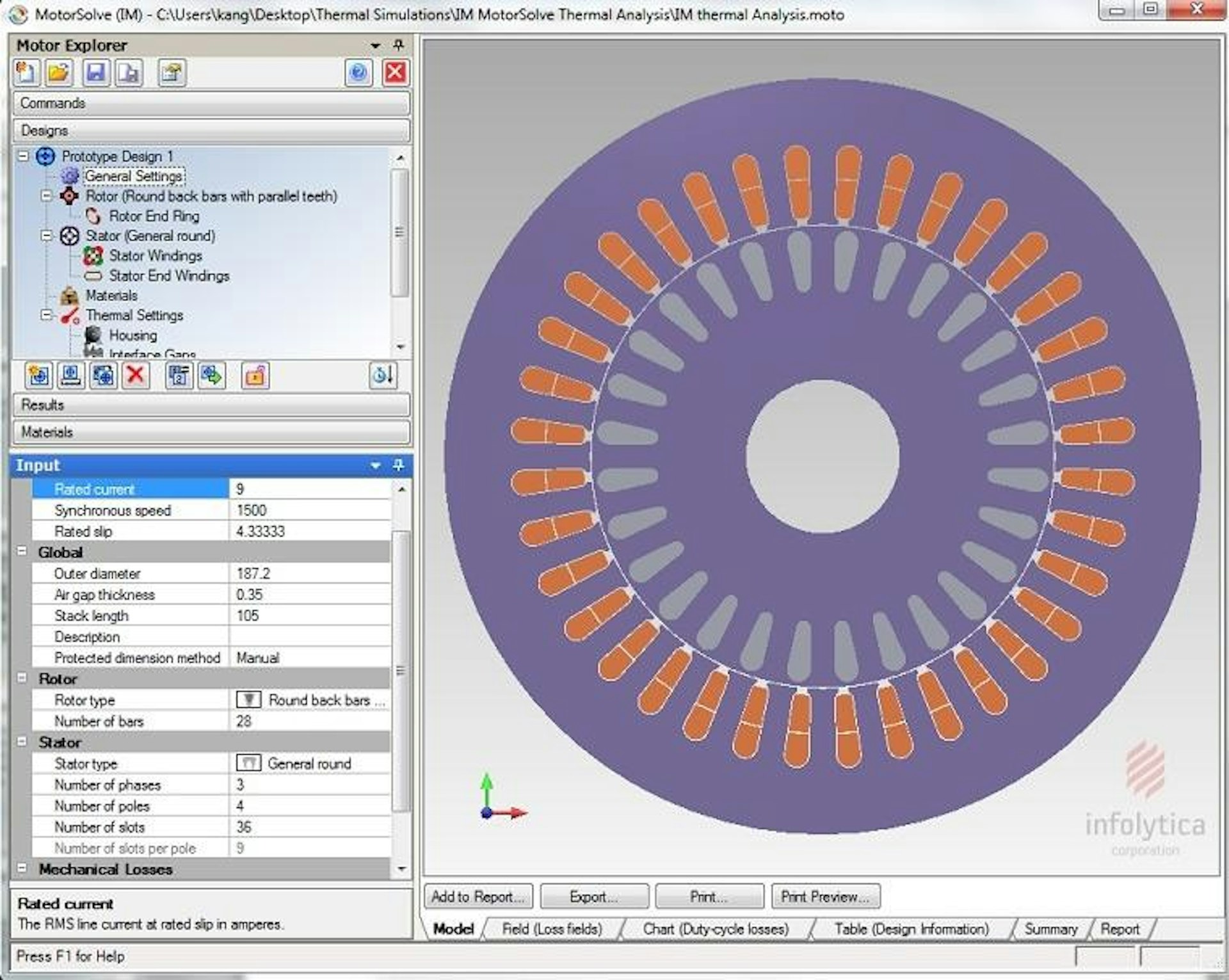Image resolution: width=1229 pixels, height=980 pixels.
Task: Click the save floppy disk icon
Action: pos(96,72)
